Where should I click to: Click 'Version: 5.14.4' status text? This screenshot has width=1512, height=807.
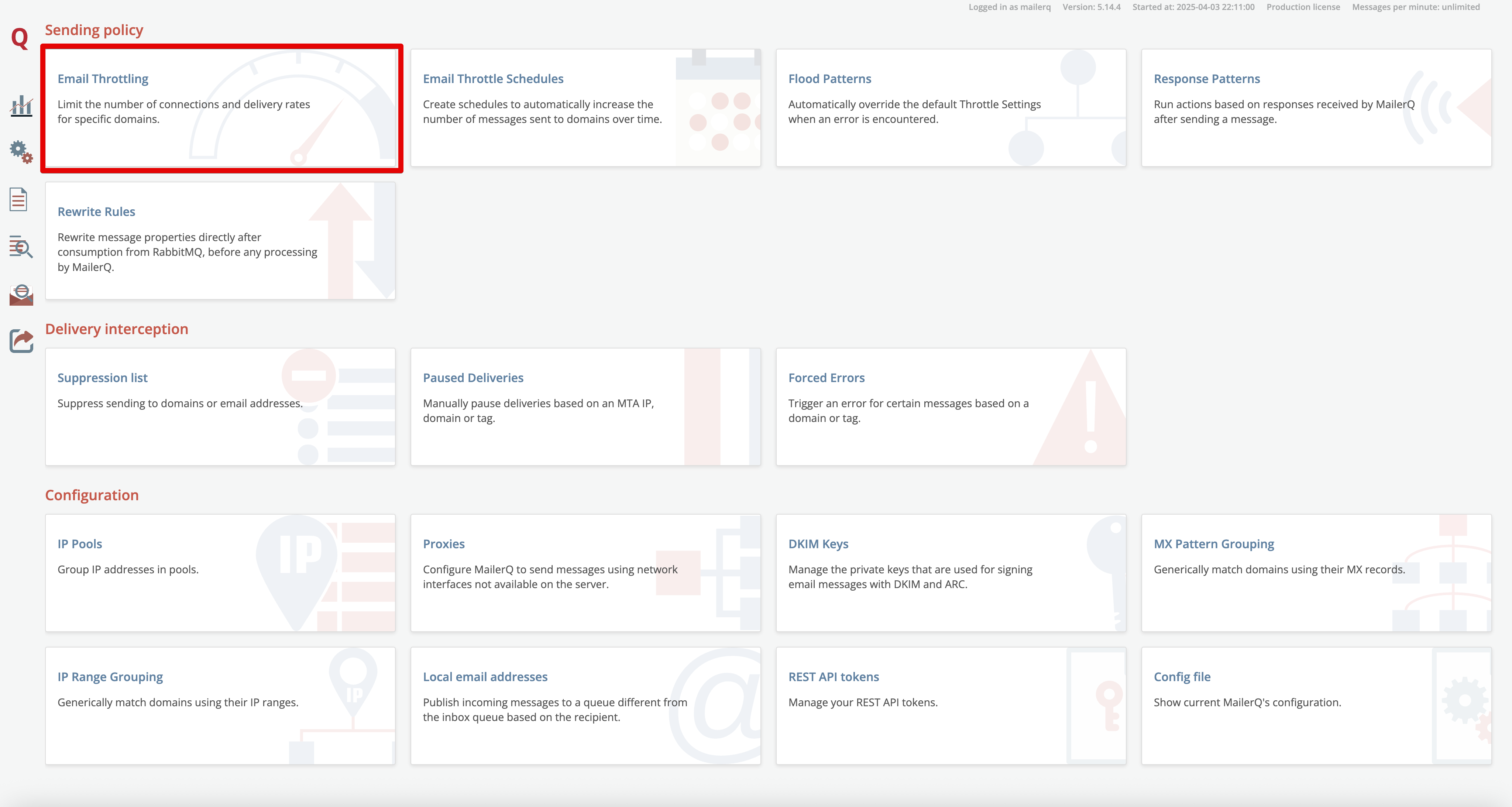1092,7
